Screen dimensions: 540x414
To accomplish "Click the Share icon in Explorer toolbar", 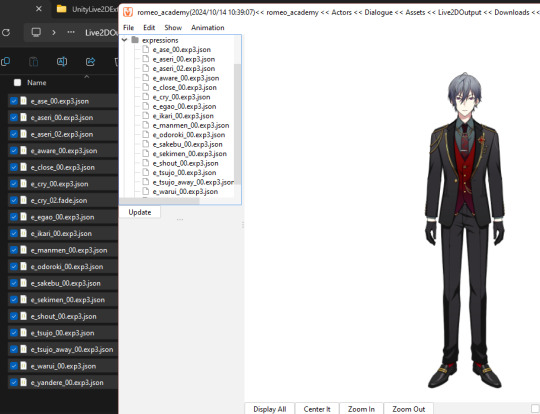I will (x=90, y=62).
